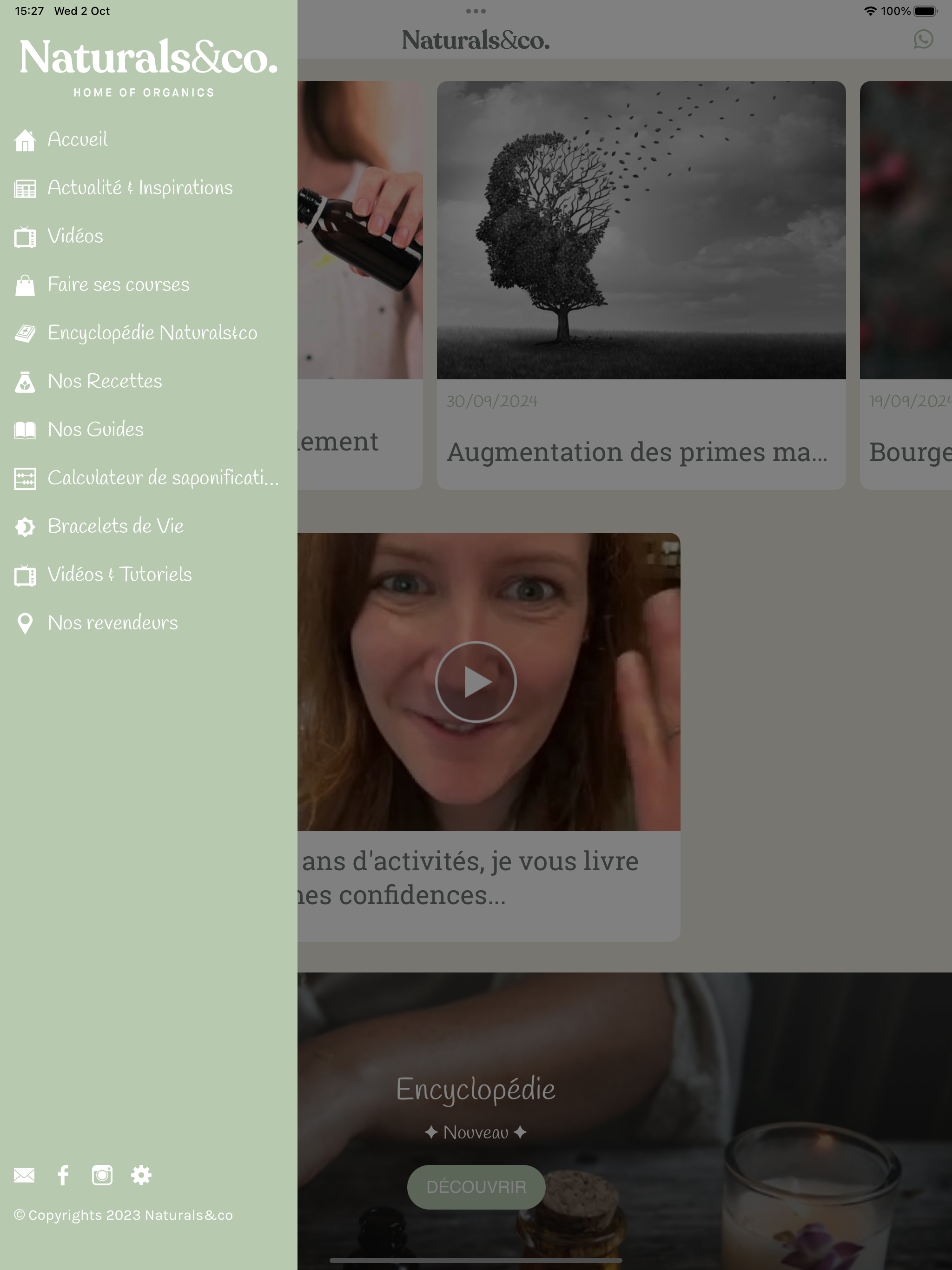Open the tree-head article thumbnail
Screen dimensions: 952x1270
point(641,230)
